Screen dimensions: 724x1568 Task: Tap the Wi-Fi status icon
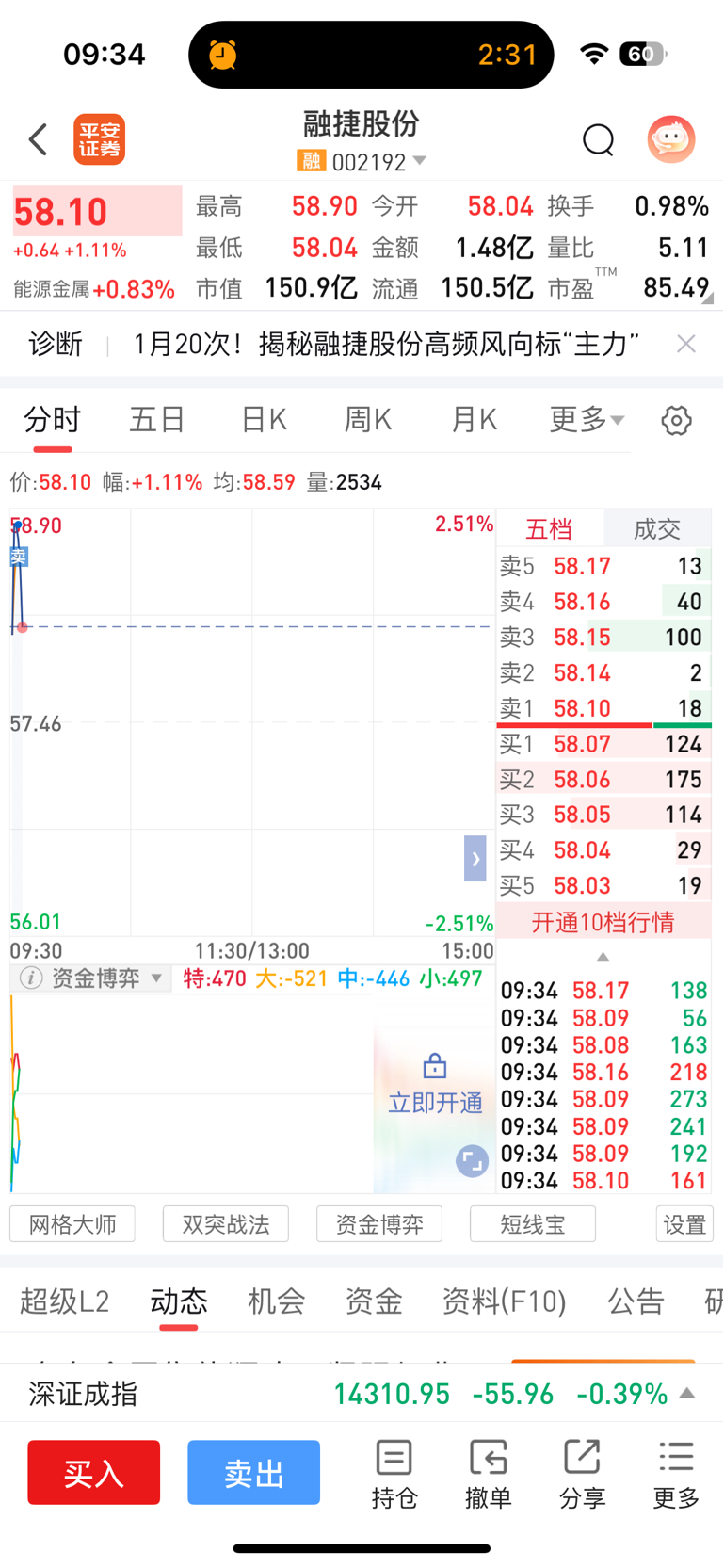tap(594, 54)
